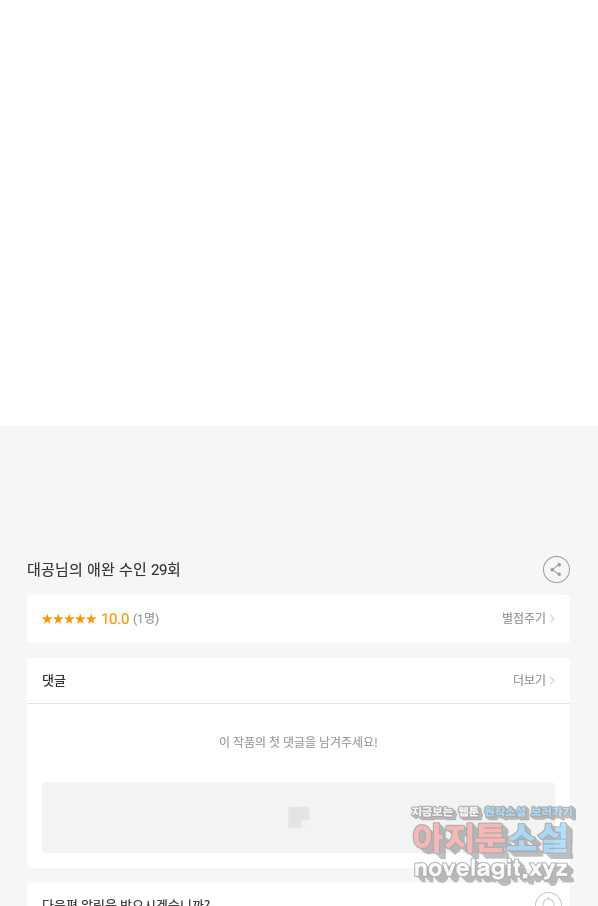Click the placeholder icon inside the gray banner
This screenshot has width=598, height=906.
299,817
